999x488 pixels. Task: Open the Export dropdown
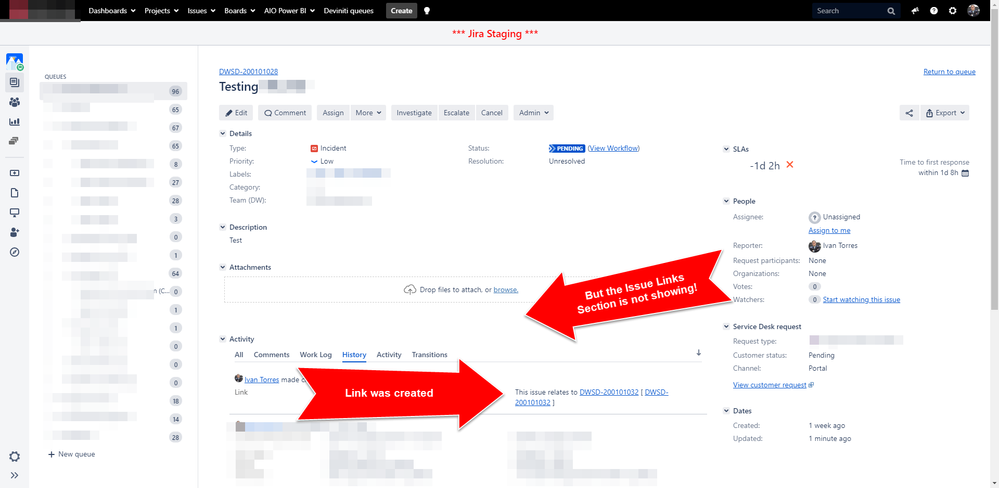[945, 113]
